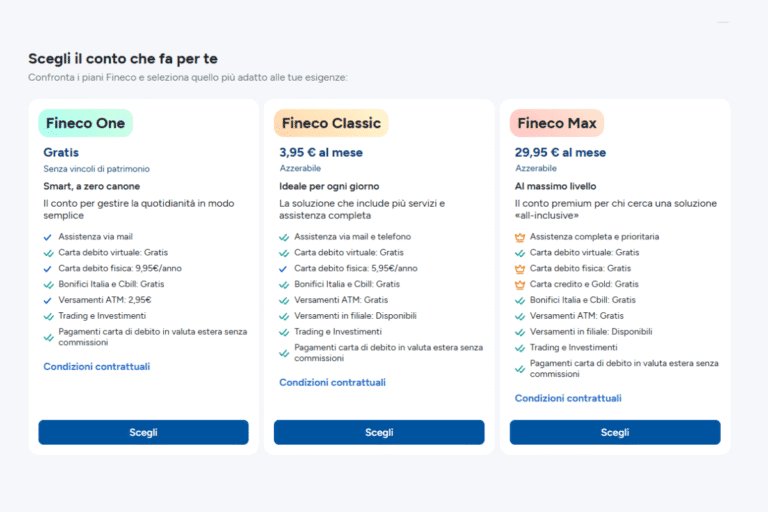
Task: Click crown icon next to Carta credito e Gold
Action: tap(520, 284)
